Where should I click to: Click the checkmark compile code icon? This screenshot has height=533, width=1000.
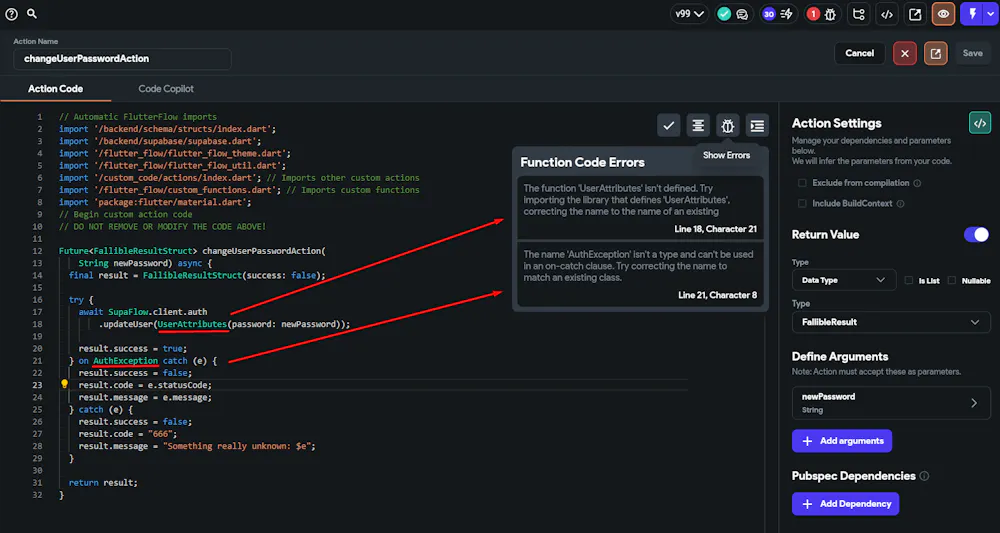pos(668,126)
